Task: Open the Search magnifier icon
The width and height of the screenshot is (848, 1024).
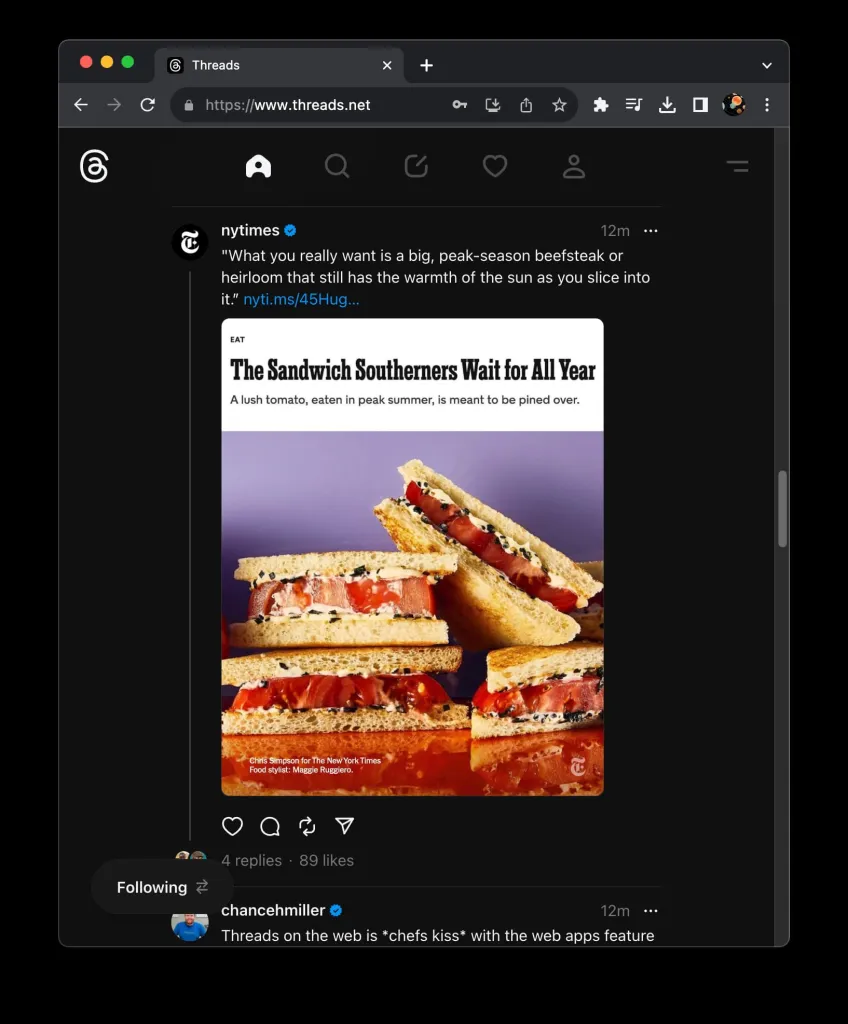Action: [x=337, y=166]
